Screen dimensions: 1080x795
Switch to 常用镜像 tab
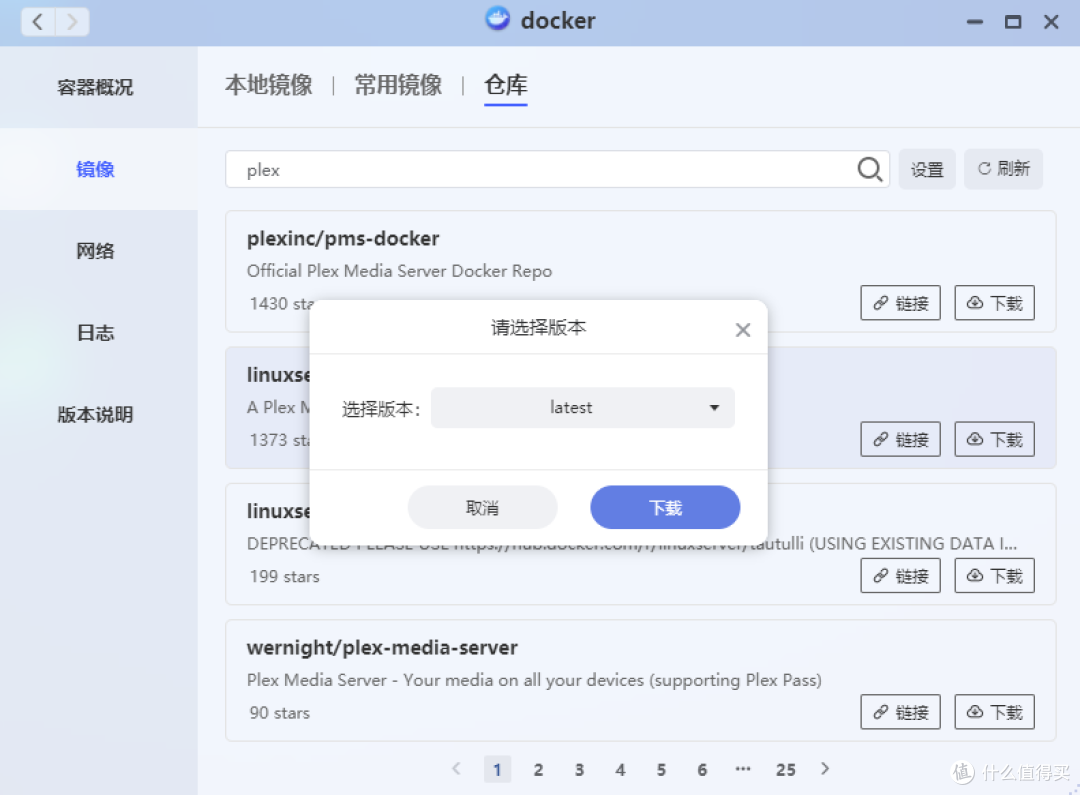(x=398, y=85)
